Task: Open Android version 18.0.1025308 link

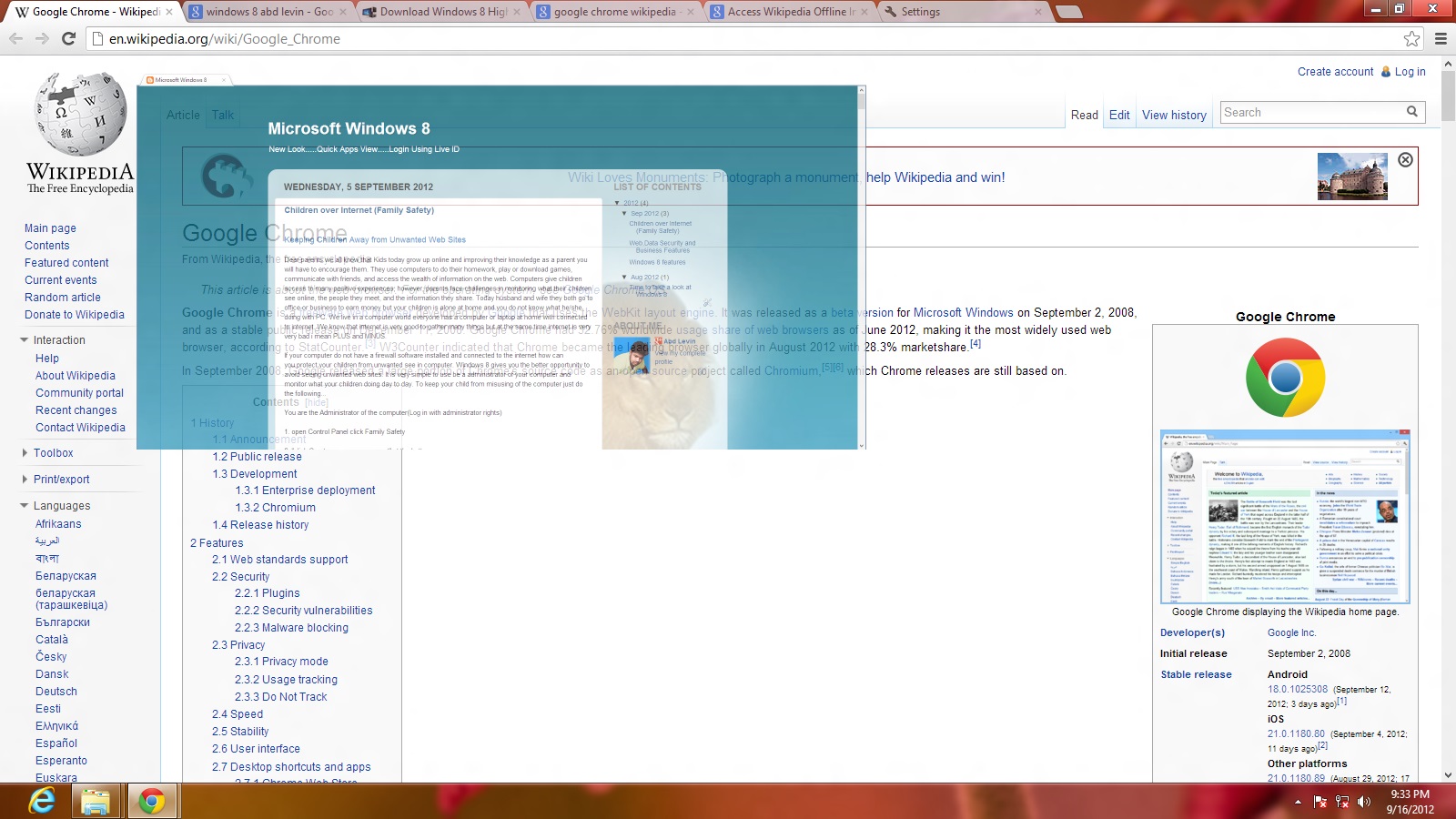Action: (1298, 690)
